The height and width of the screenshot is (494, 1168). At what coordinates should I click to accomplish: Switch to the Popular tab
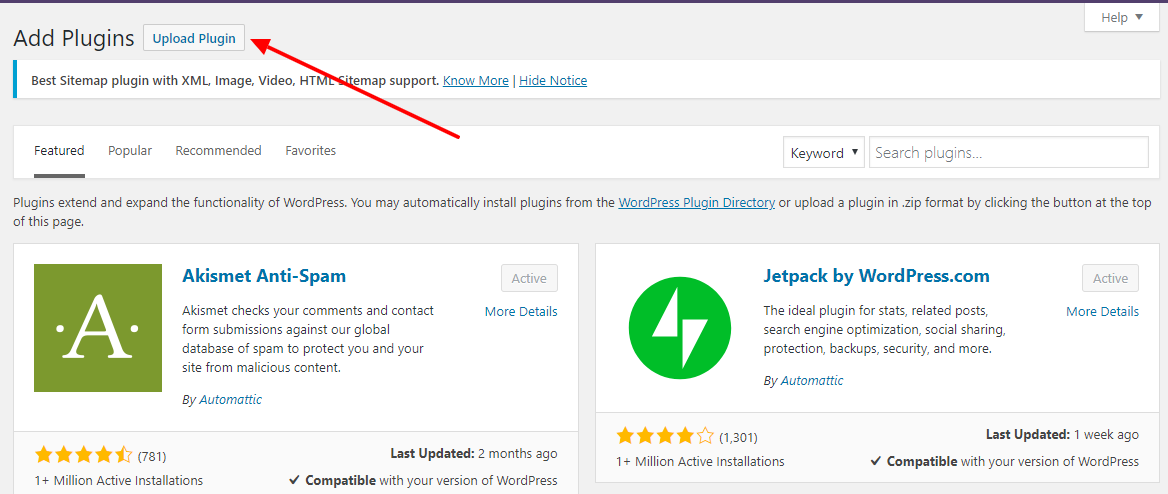[130, 151]
